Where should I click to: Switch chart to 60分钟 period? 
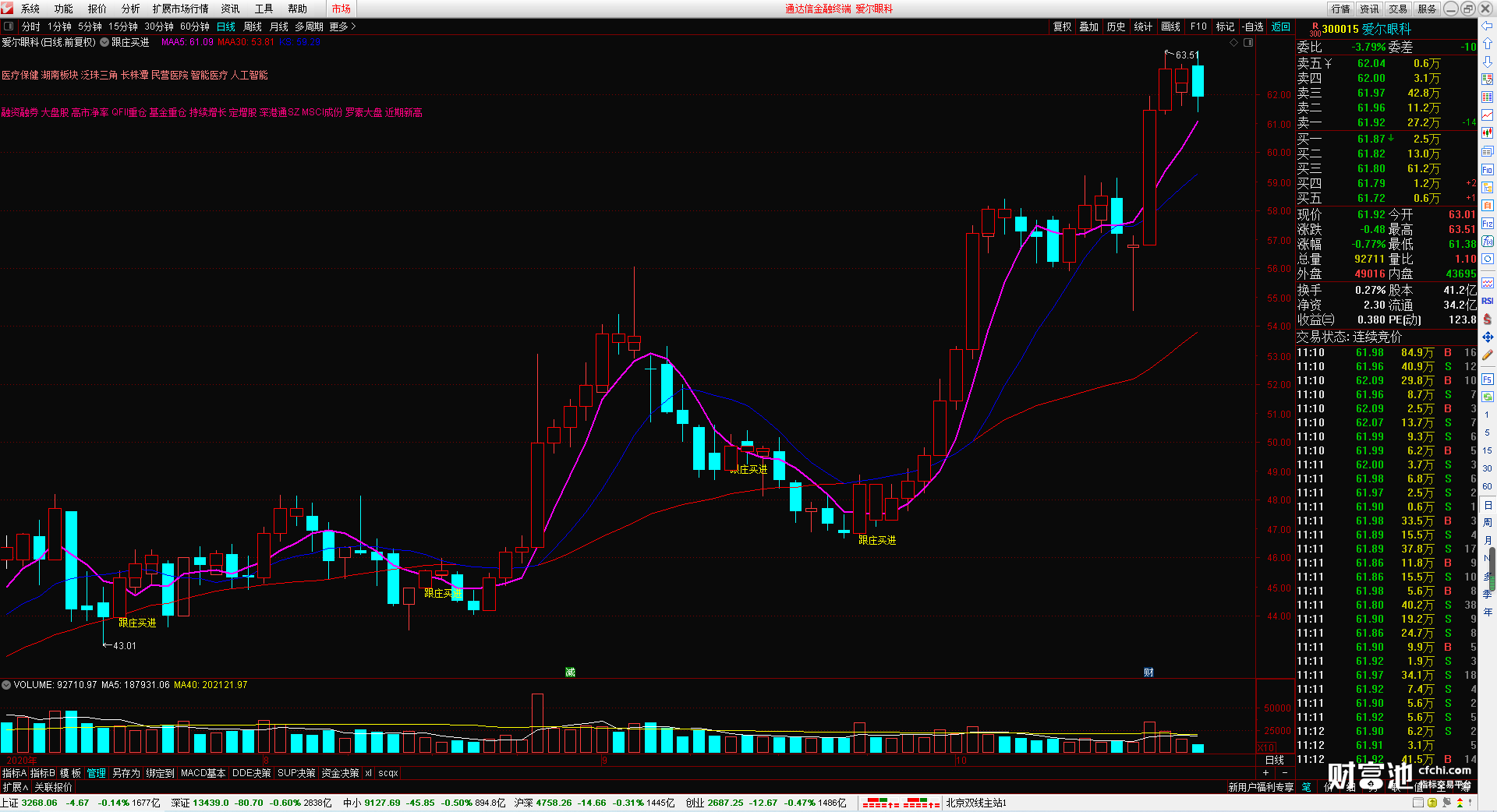click(x=195, y=26)
